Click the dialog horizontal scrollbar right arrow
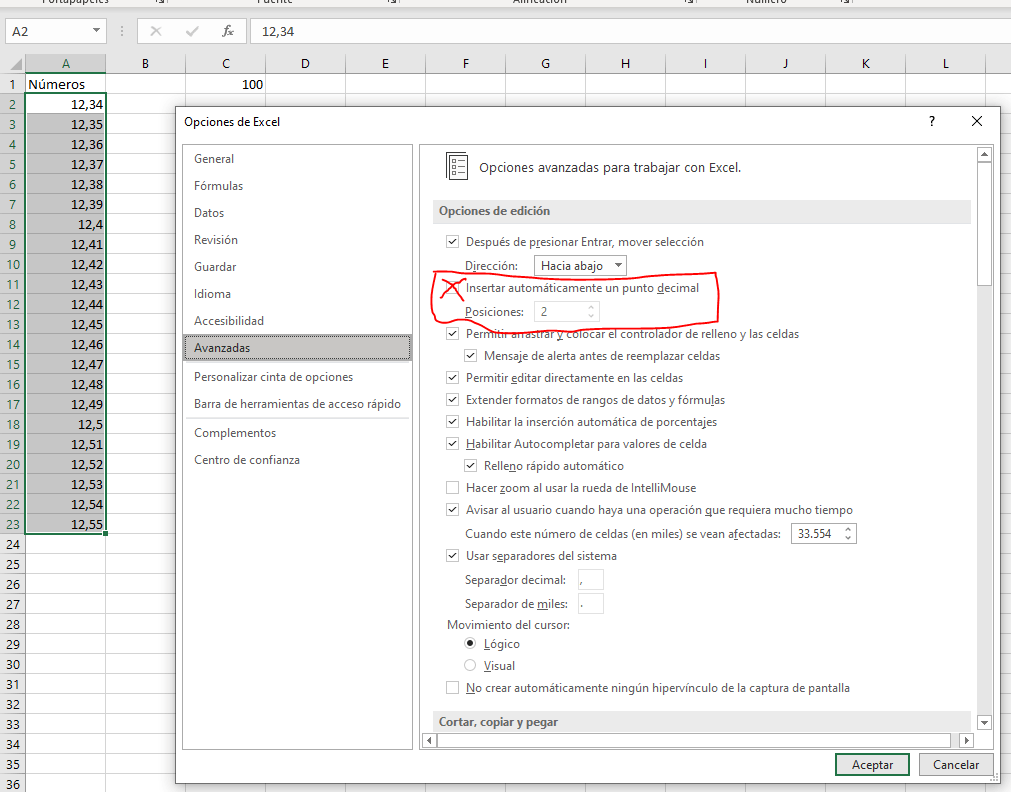This screenshot has height=792, width=1011. click(x=966, y=740)
